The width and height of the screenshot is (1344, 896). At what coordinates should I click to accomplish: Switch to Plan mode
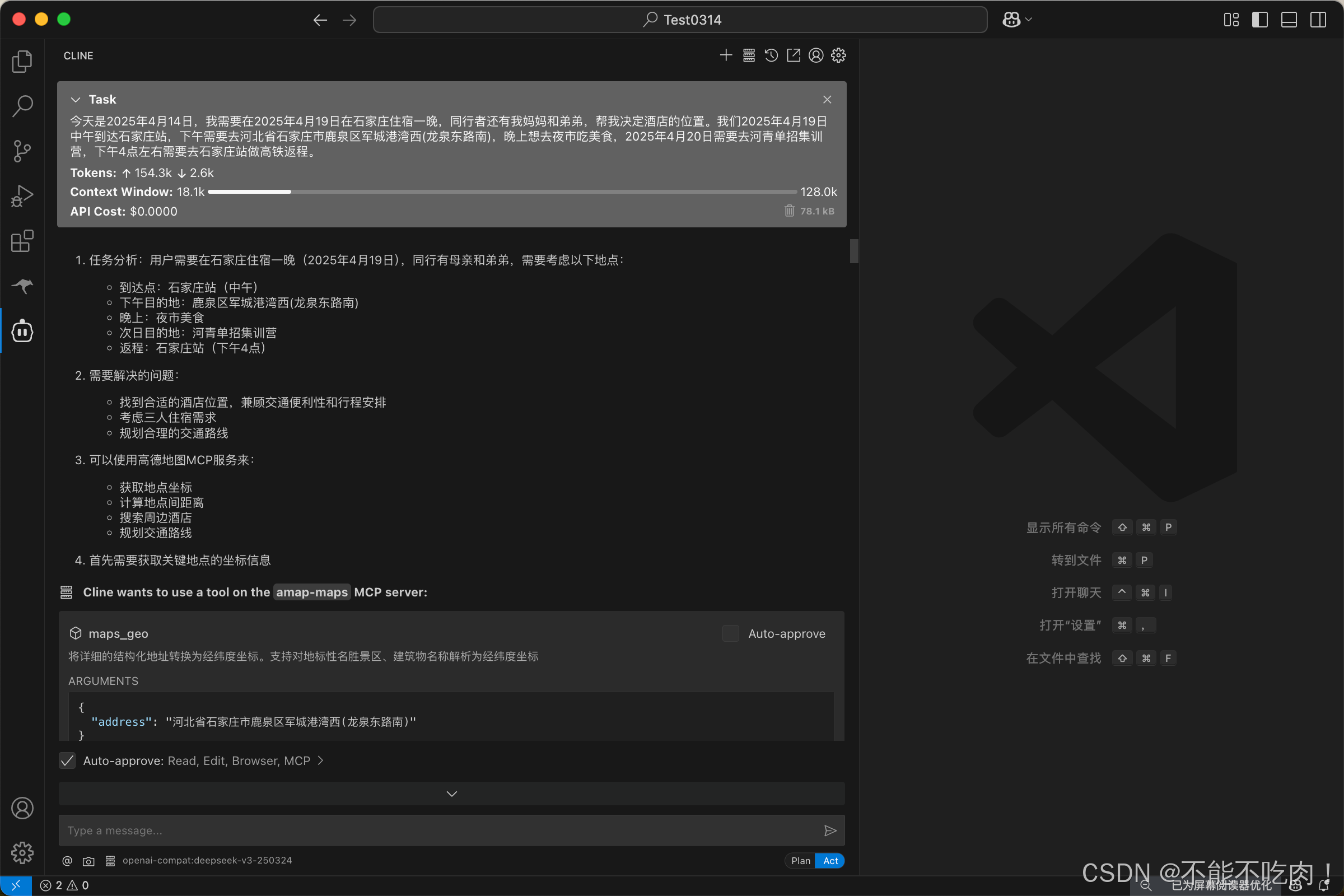coord(800,861)
